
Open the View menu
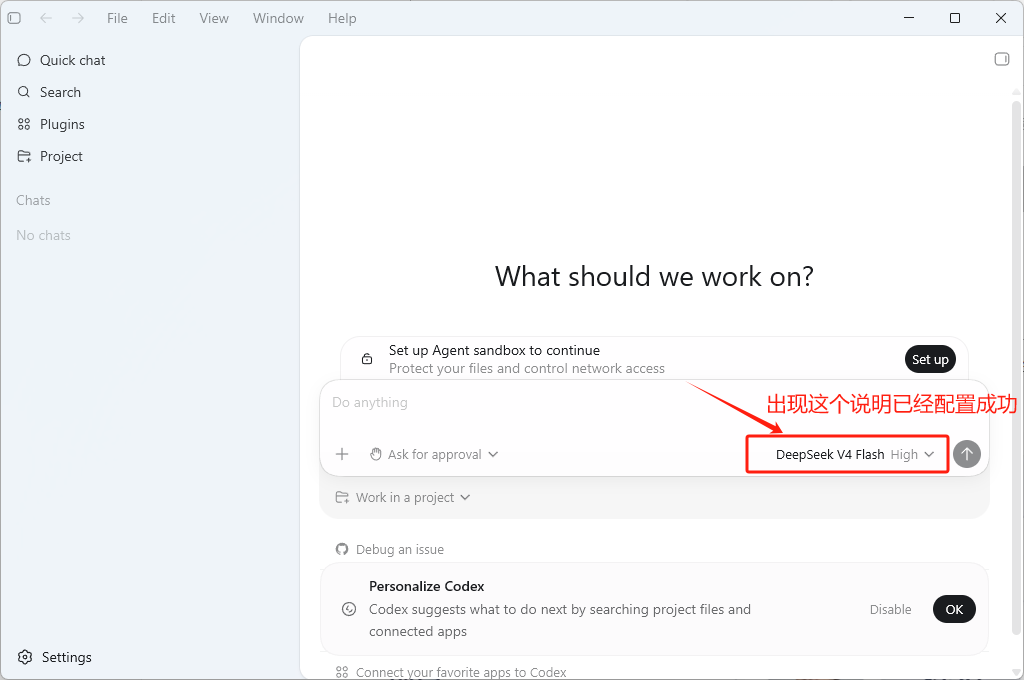(x=214, y=18)
